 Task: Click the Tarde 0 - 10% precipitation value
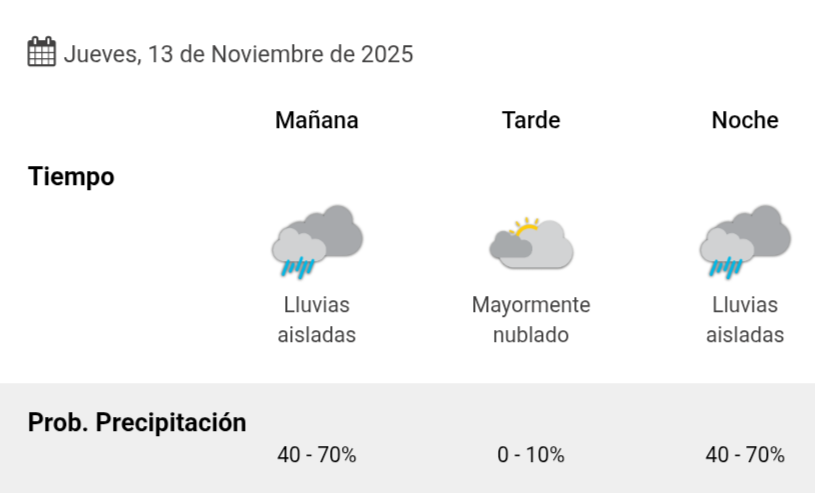(531, 455)
